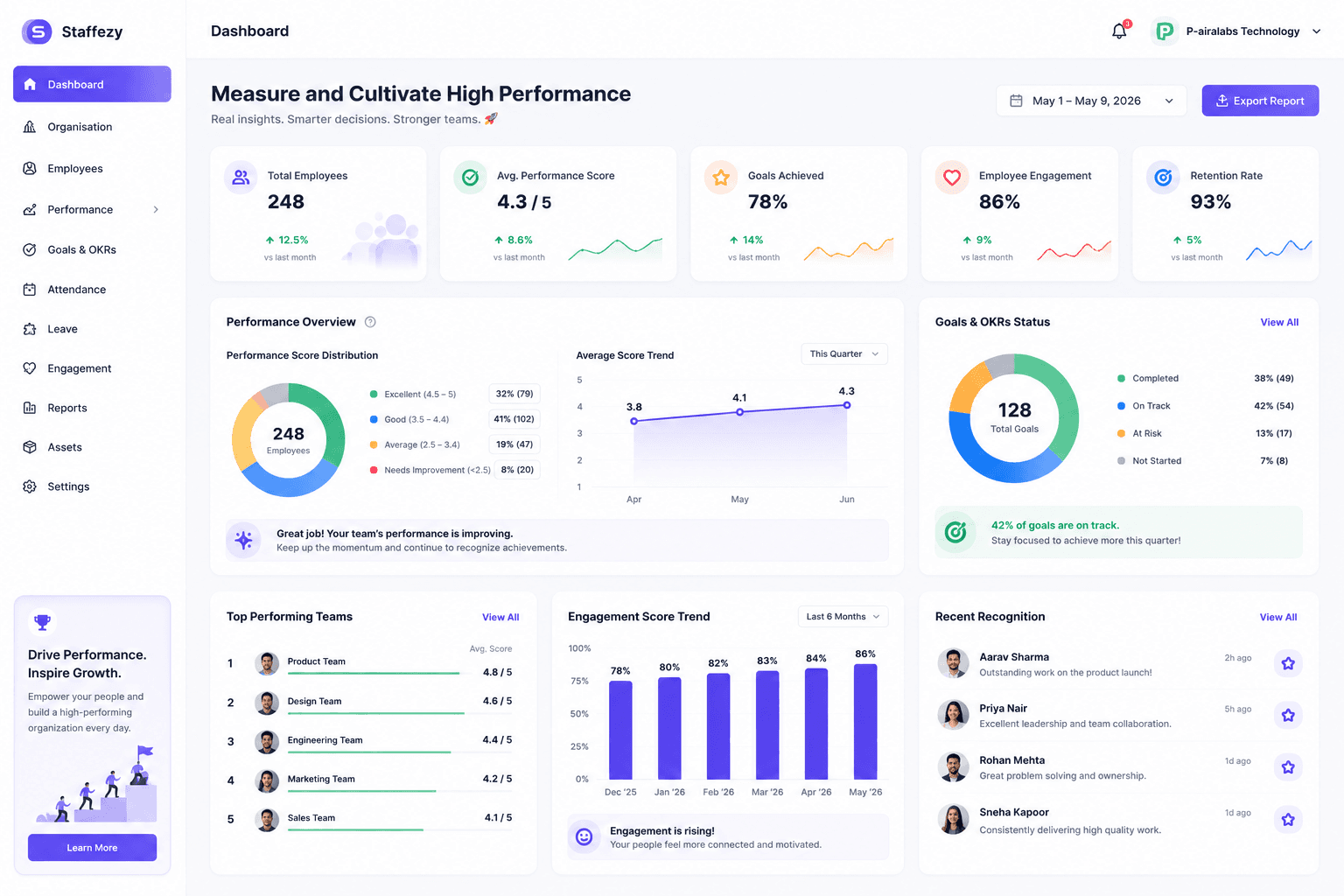Click View All in Recent Recognition
1344x896 pixels.
pos(1278,617)
